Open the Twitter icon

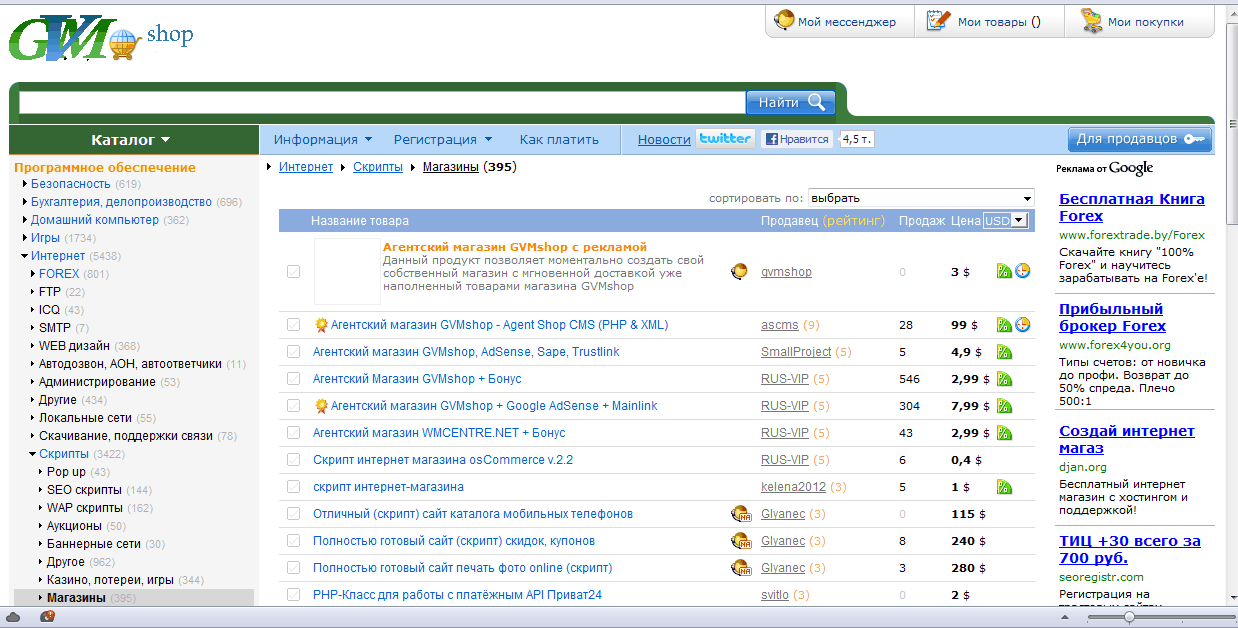(x=725, y=138)
